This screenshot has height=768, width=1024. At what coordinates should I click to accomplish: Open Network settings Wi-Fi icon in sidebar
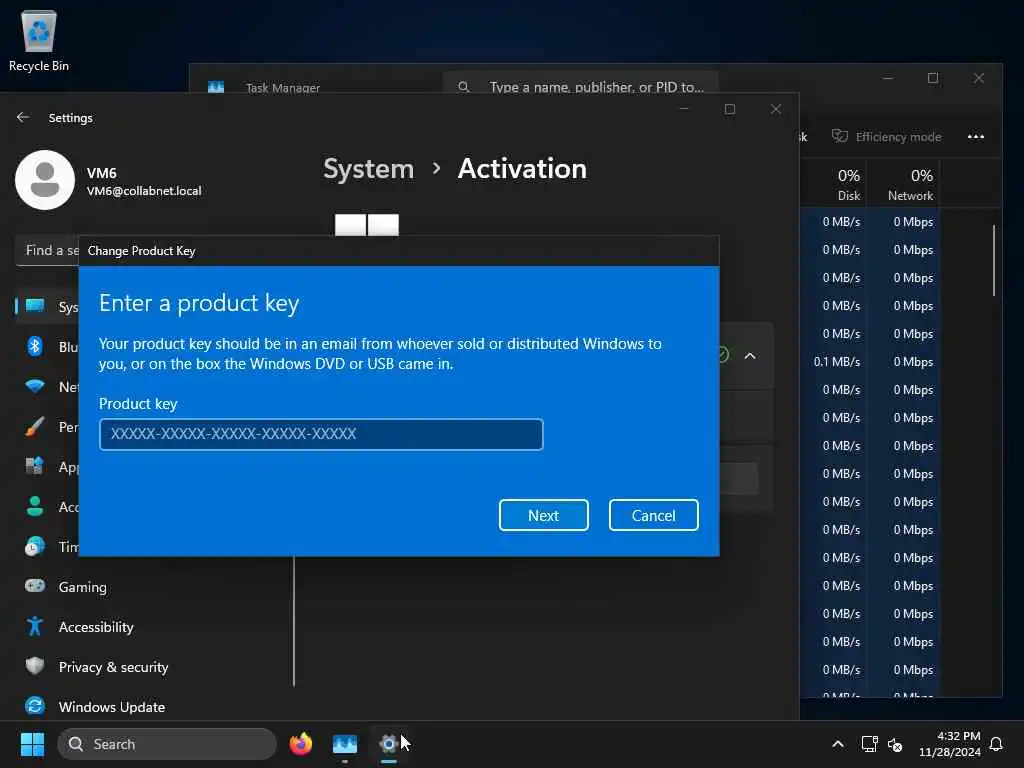coord(35,387)
